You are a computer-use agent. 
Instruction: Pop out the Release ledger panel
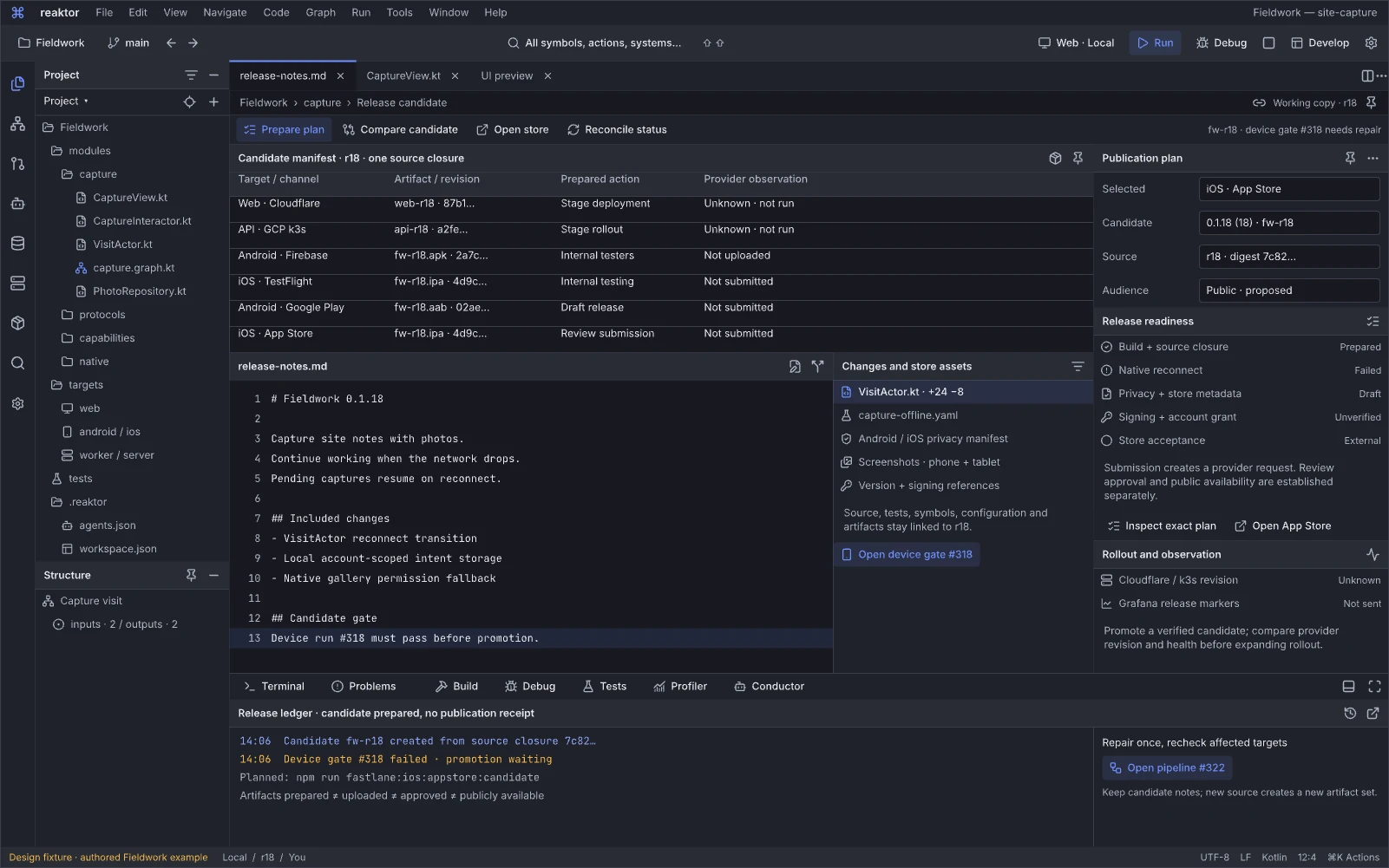coord(1373,713)
